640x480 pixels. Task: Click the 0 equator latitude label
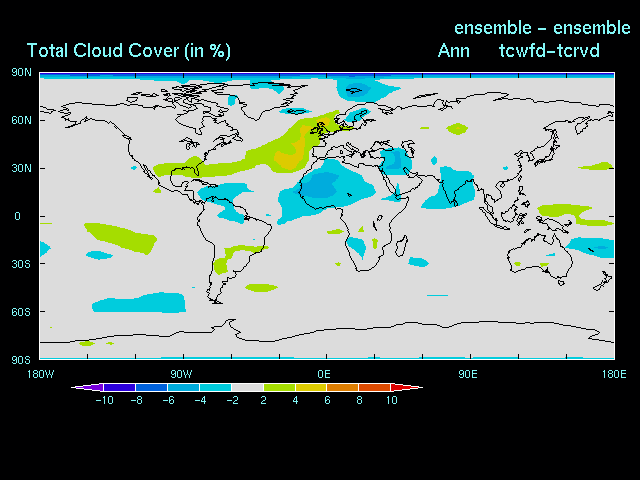(x=18, y=216)
